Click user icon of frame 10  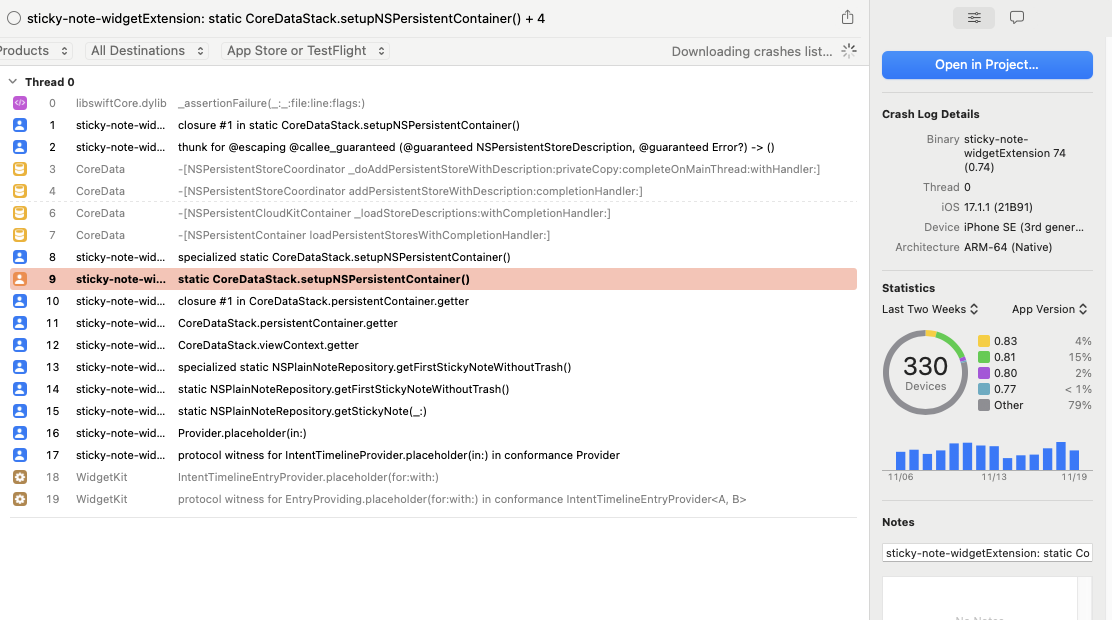pyautogui.click(x=20, y=301)
